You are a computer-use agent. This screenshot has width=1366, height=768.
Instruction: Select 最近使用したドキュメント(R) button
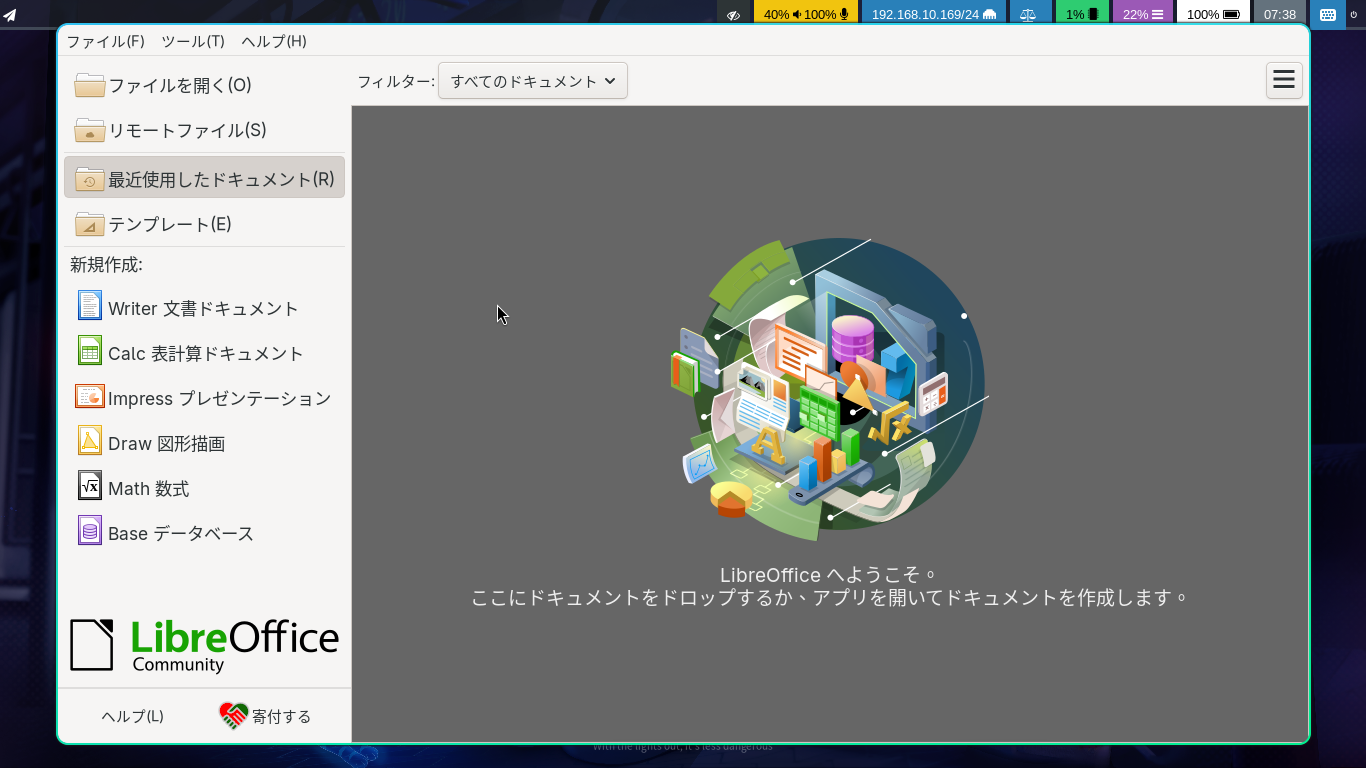(205, 178)
